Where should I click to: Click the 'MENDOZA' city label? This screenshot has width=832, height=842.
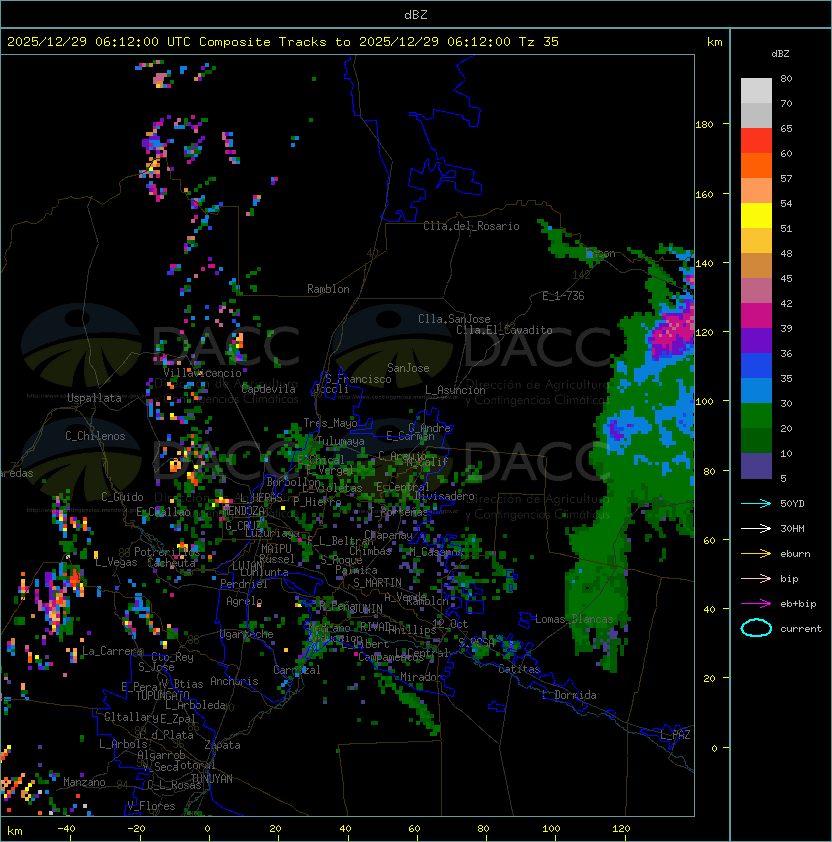[243, 510]
